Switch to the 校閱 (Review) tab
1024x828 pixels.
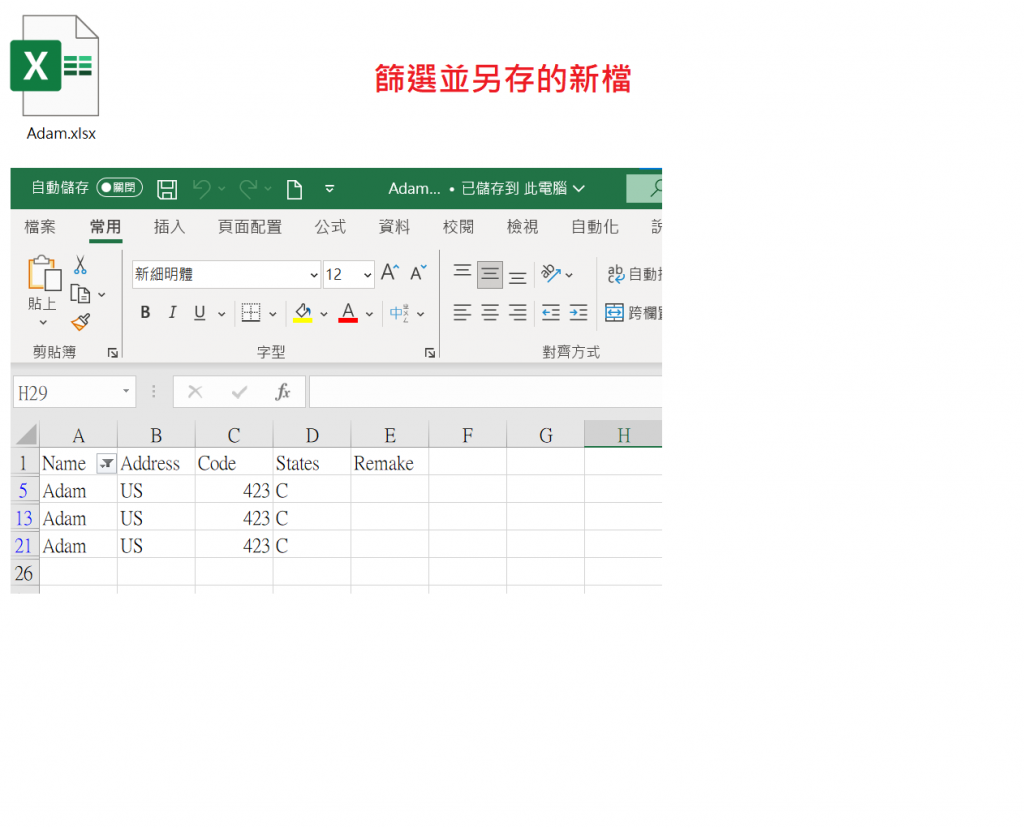pos(458,227)
